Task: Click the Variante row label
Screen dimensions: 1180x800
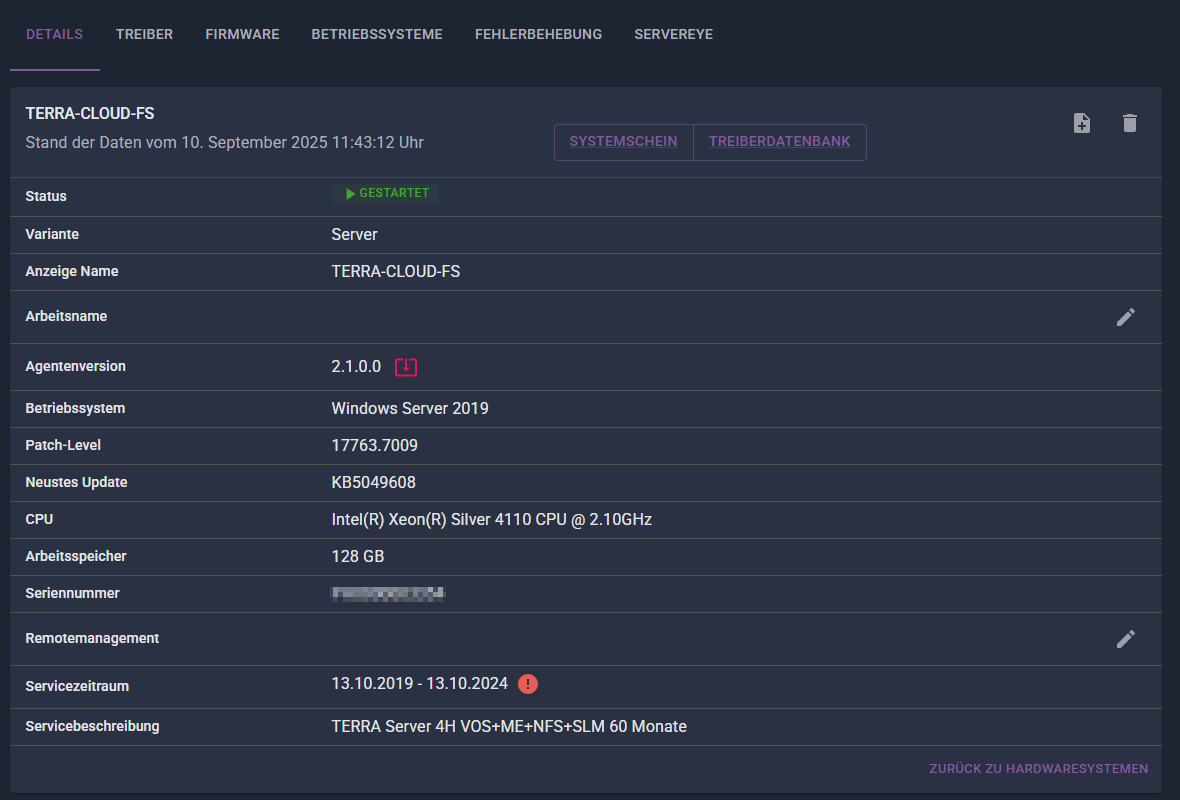Action: point(52,234)
